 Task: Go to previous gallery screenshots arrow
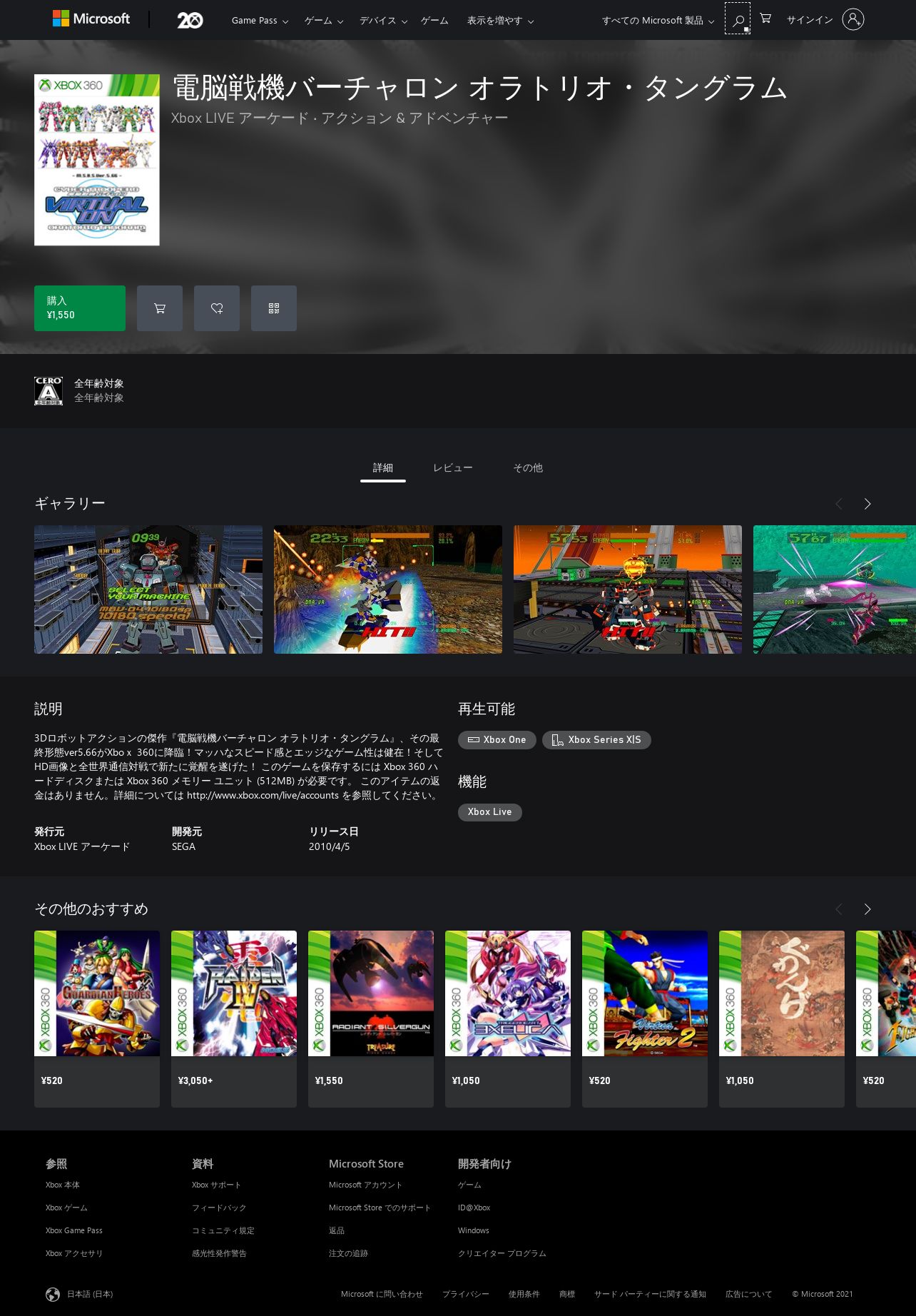839,504
